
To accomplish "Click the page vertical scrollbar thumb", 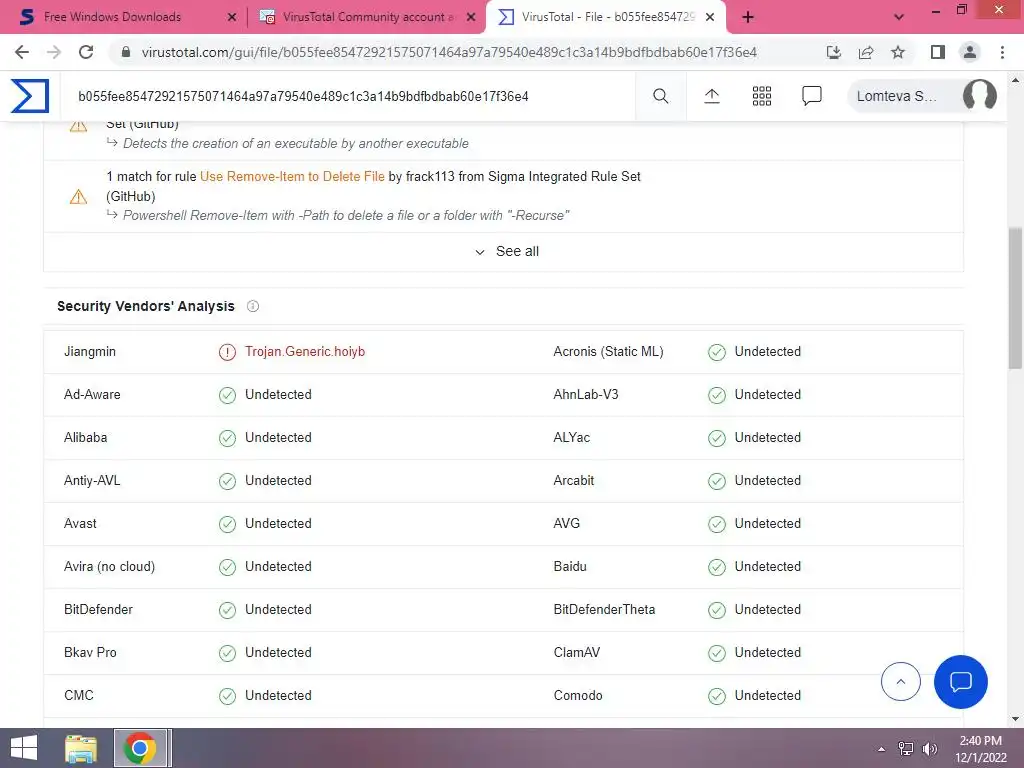I will [x=1015, y=298].
